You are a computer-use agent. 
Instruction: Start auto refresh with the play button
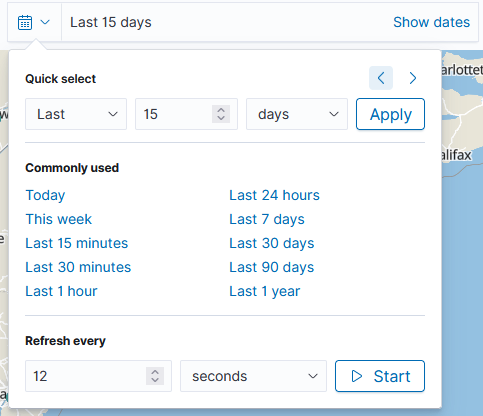(380, 376)
